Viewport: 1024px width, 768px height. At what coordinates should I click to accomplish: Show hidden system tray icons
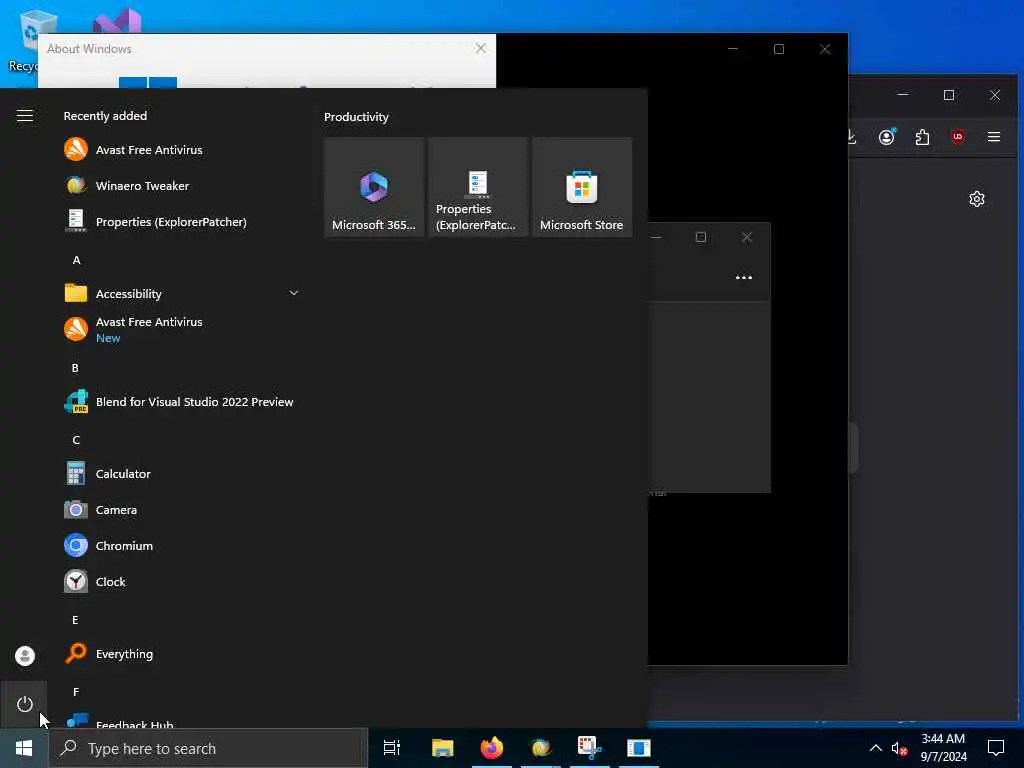[876, 748]
